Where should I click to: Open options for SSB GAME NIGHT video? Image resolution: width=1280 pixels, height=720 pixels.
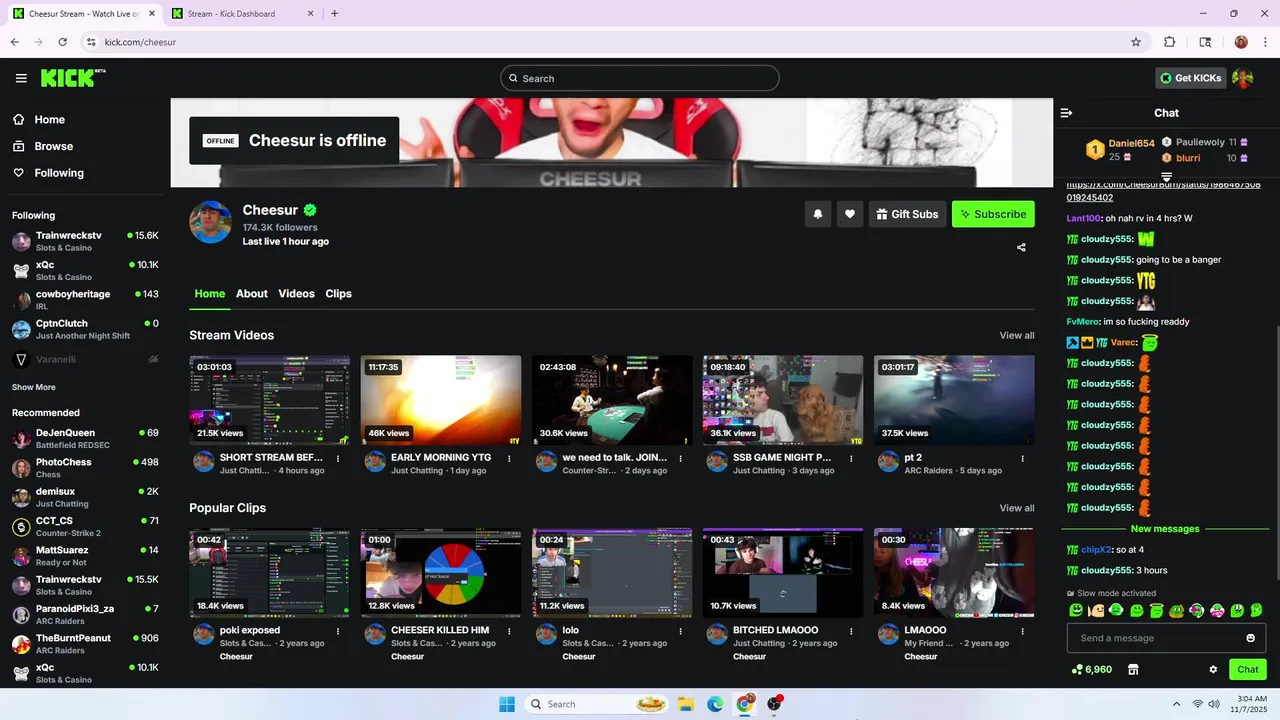point(851,459)
